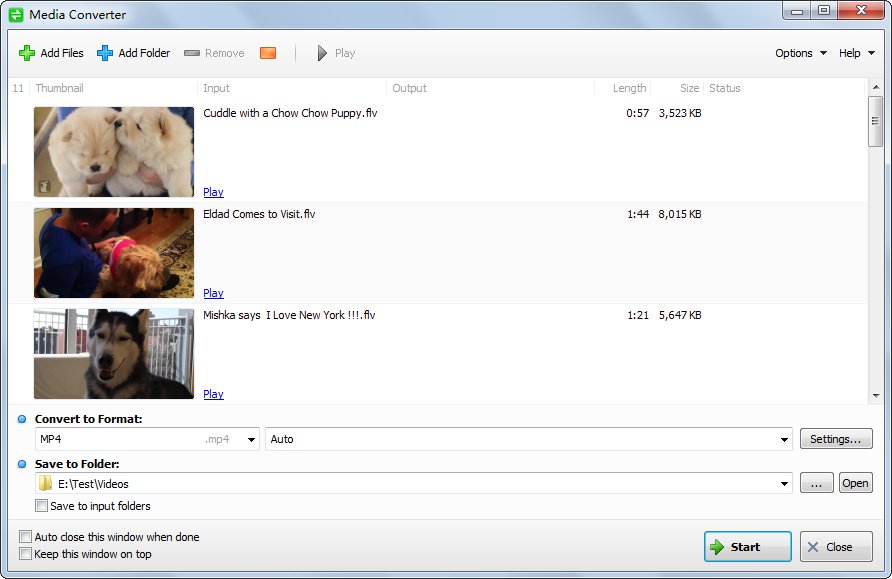Select the Mishka husky video thumbnail

(114, 354)
